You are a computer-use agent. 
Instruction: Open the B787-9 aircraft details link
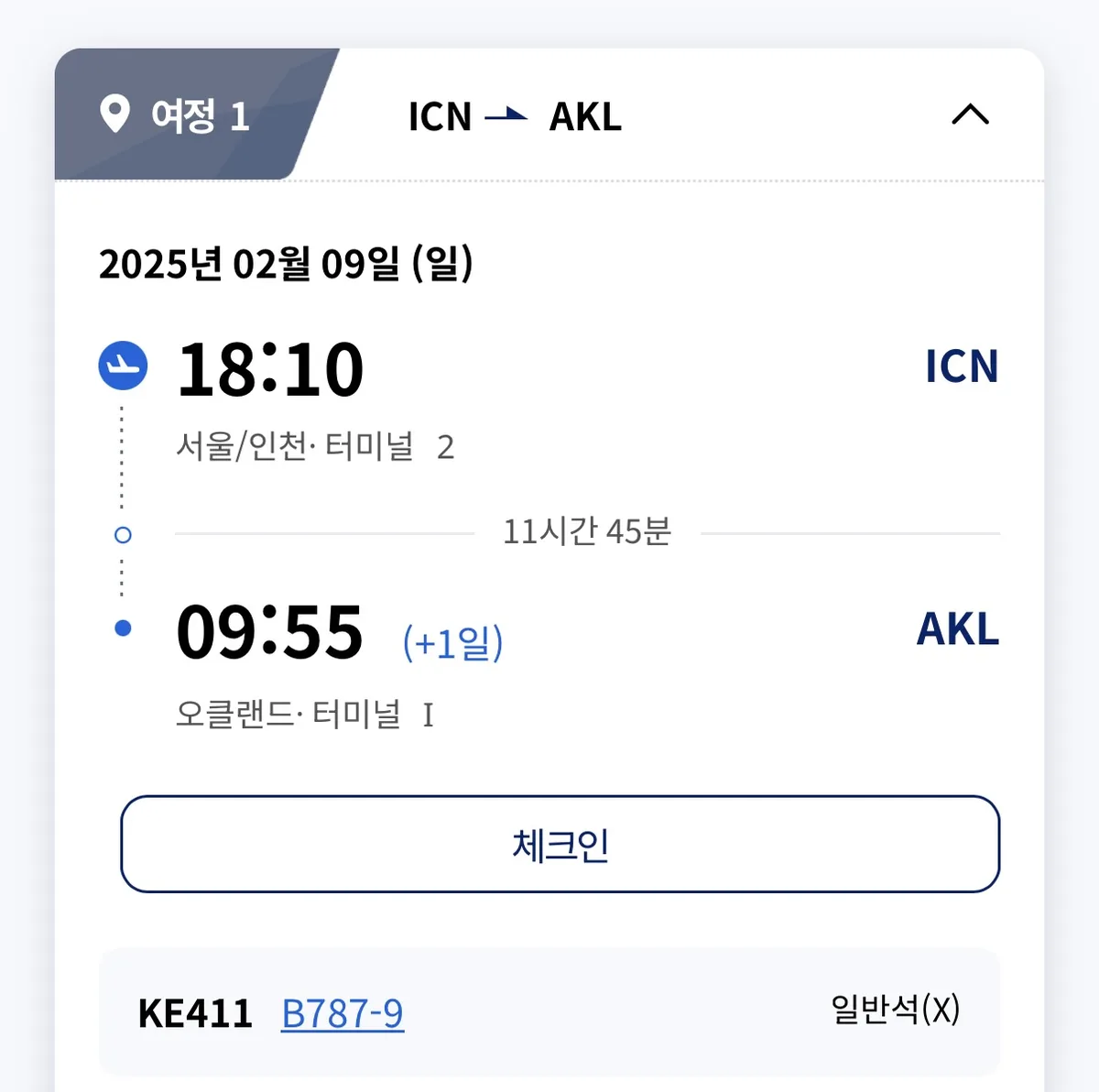[343, 1013]
